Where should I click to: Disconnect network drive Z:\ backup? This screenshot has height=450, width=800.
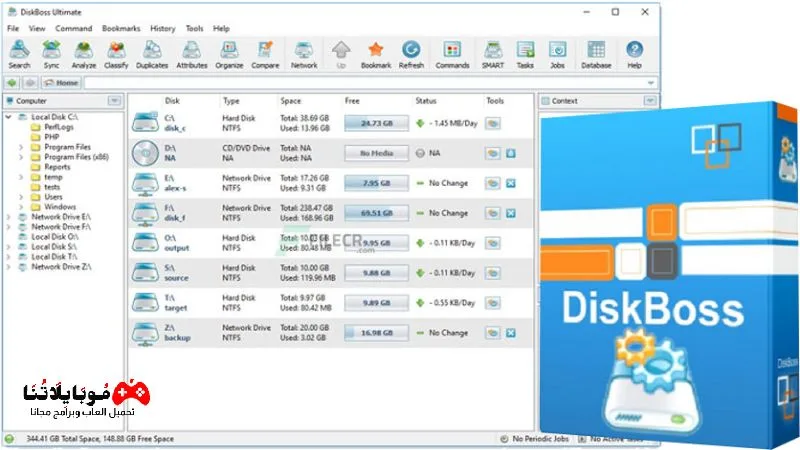(x=511, y=333)
